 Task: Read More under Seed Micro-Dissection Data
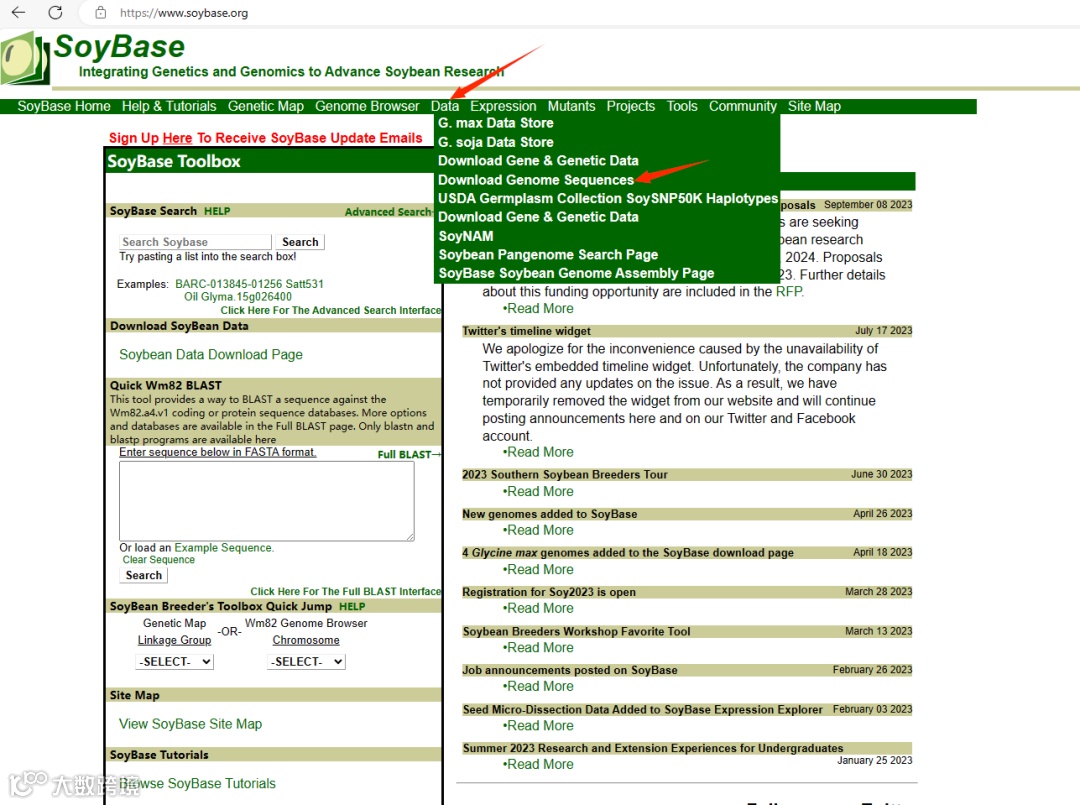coord(539,726)
